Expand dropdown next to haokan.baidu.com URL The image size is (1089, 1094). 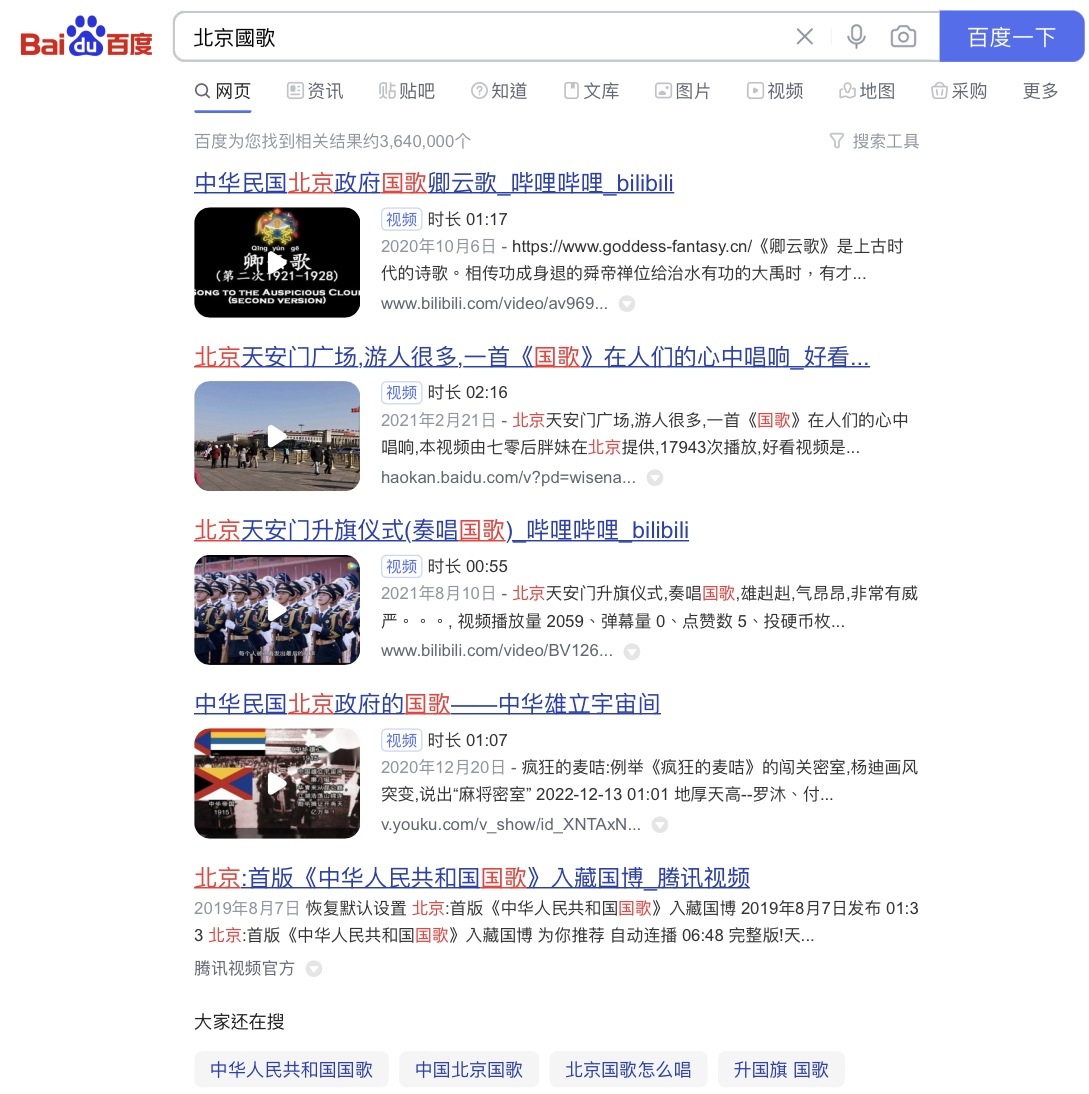(x=654, y=478)
